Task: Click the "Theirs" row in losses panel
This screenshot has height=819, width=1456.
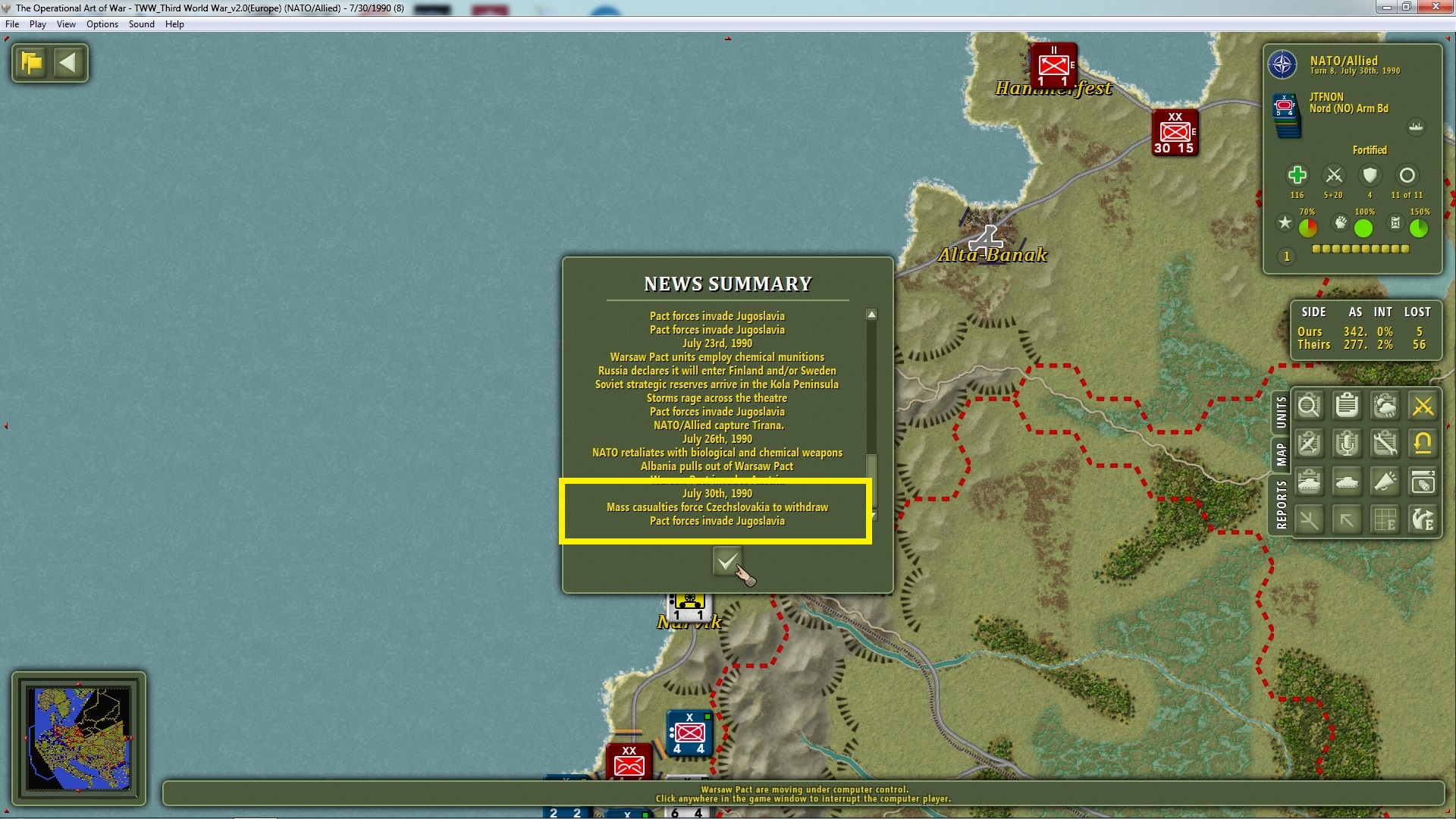Action: click(1361, 345)
